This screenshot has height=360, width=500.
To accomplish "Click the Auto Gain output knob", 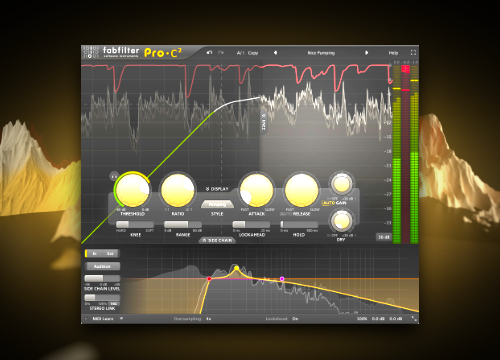I will pos(342,184).
